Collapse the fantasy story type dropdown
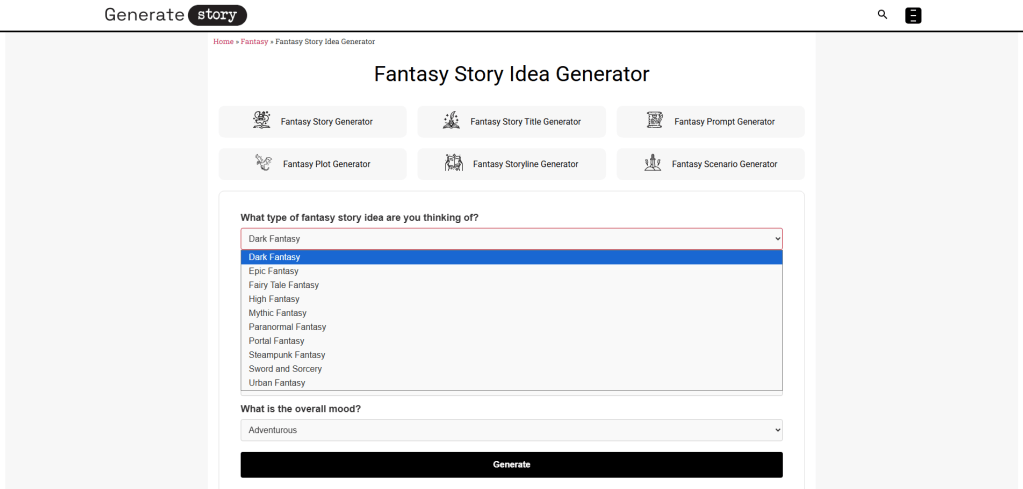Screen dimensions: 1023x489 coord(511,239)
